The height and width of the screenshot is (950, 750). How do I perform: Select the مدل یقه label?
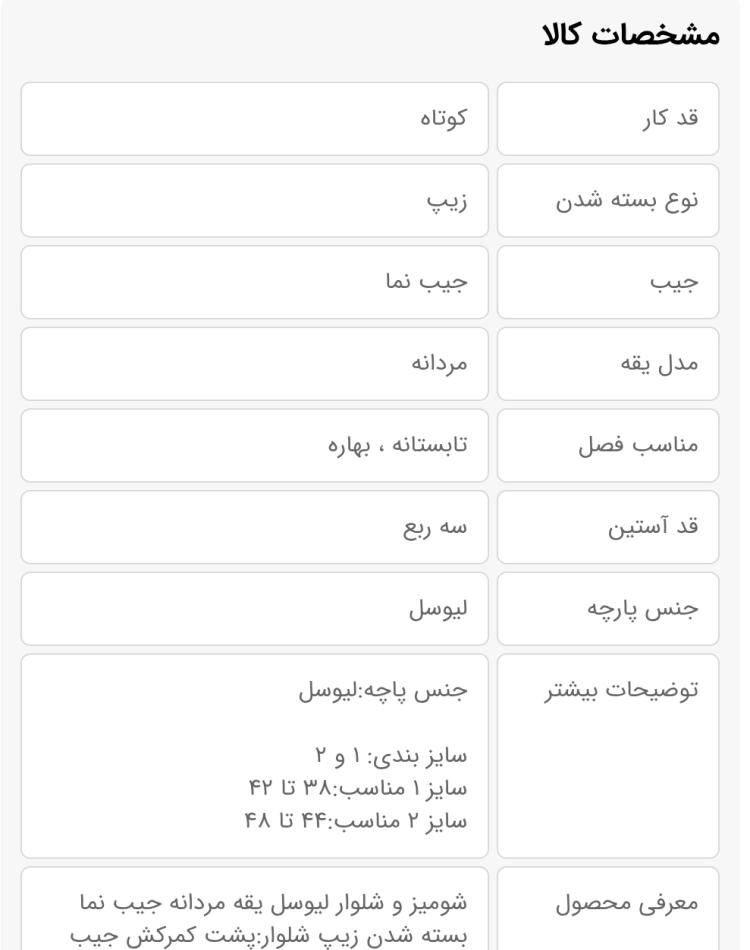pyautogui.click(x=659, y=364)
